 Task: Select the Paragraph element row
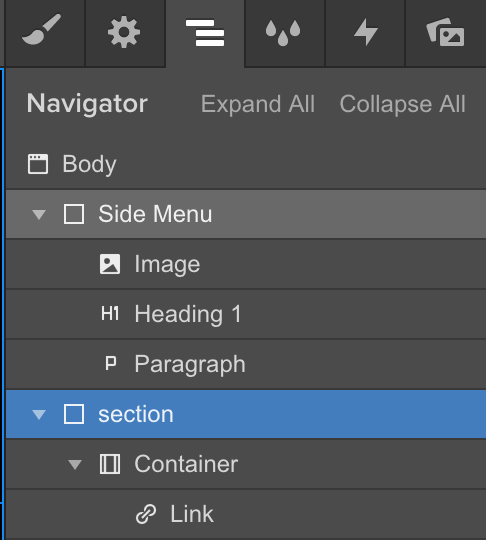point(246,364)
